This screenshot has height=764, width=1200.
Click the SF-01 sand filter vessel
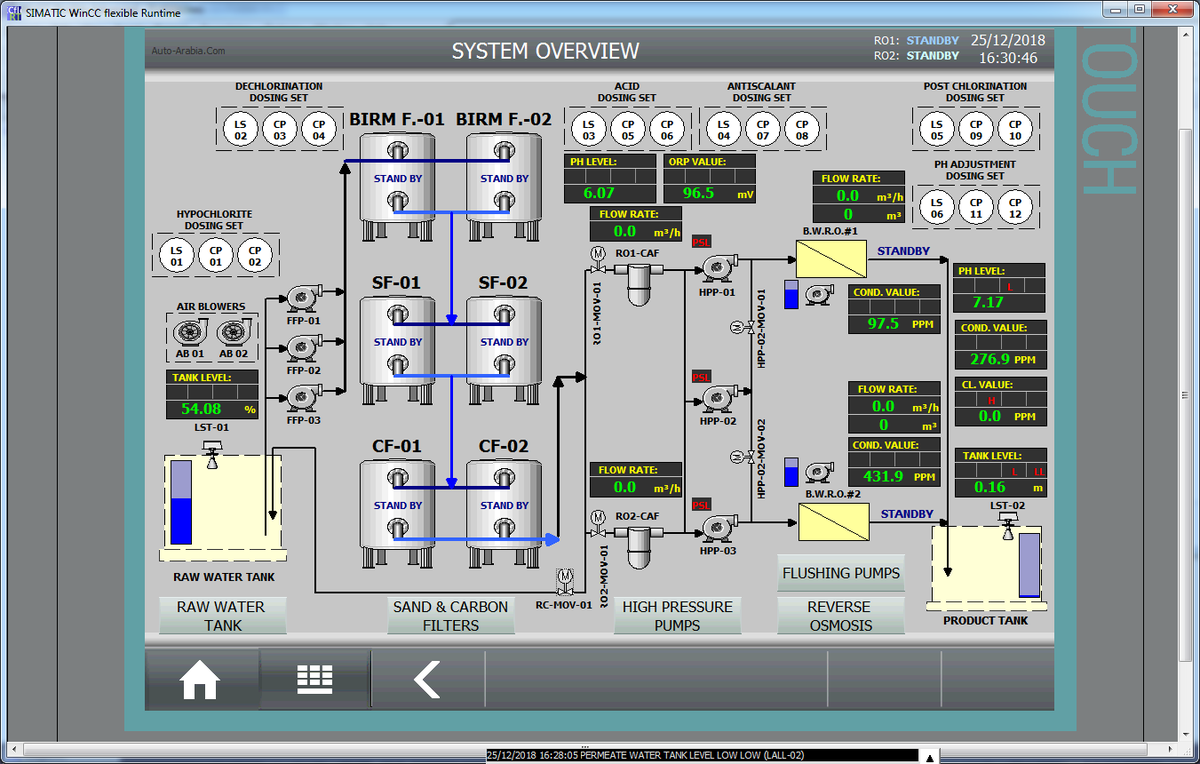tap(397, 349)
